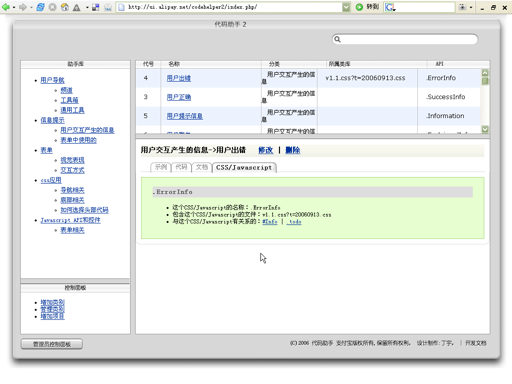Open the 通用工具 link in sidebar
The image size is (512, 384).
72,110
